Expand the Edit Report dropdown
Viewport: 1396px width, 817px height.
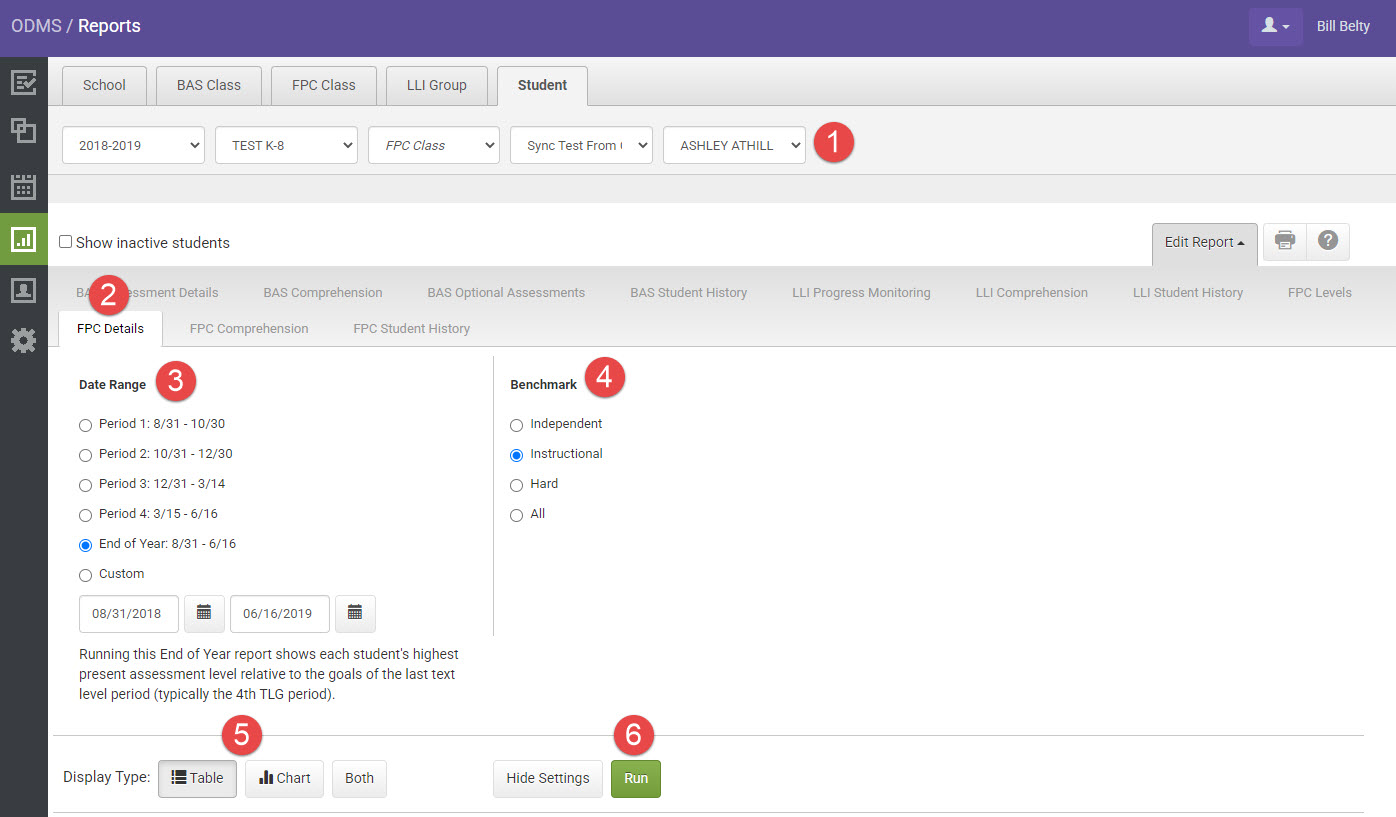[1204, 242]
